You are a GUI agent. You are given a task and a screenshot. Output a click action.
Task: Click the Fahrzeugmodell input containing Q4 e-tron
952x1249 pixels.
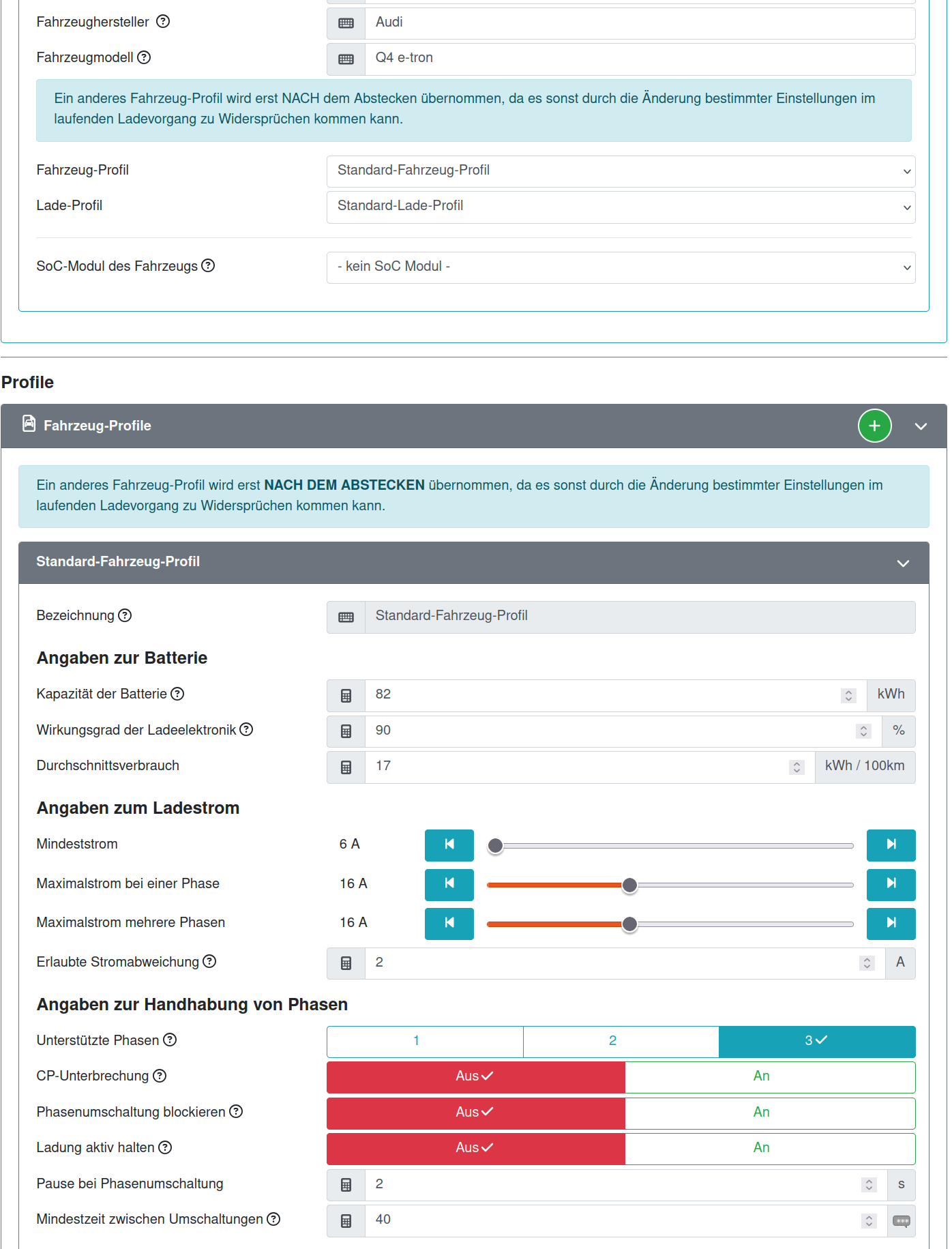[640, 59]
